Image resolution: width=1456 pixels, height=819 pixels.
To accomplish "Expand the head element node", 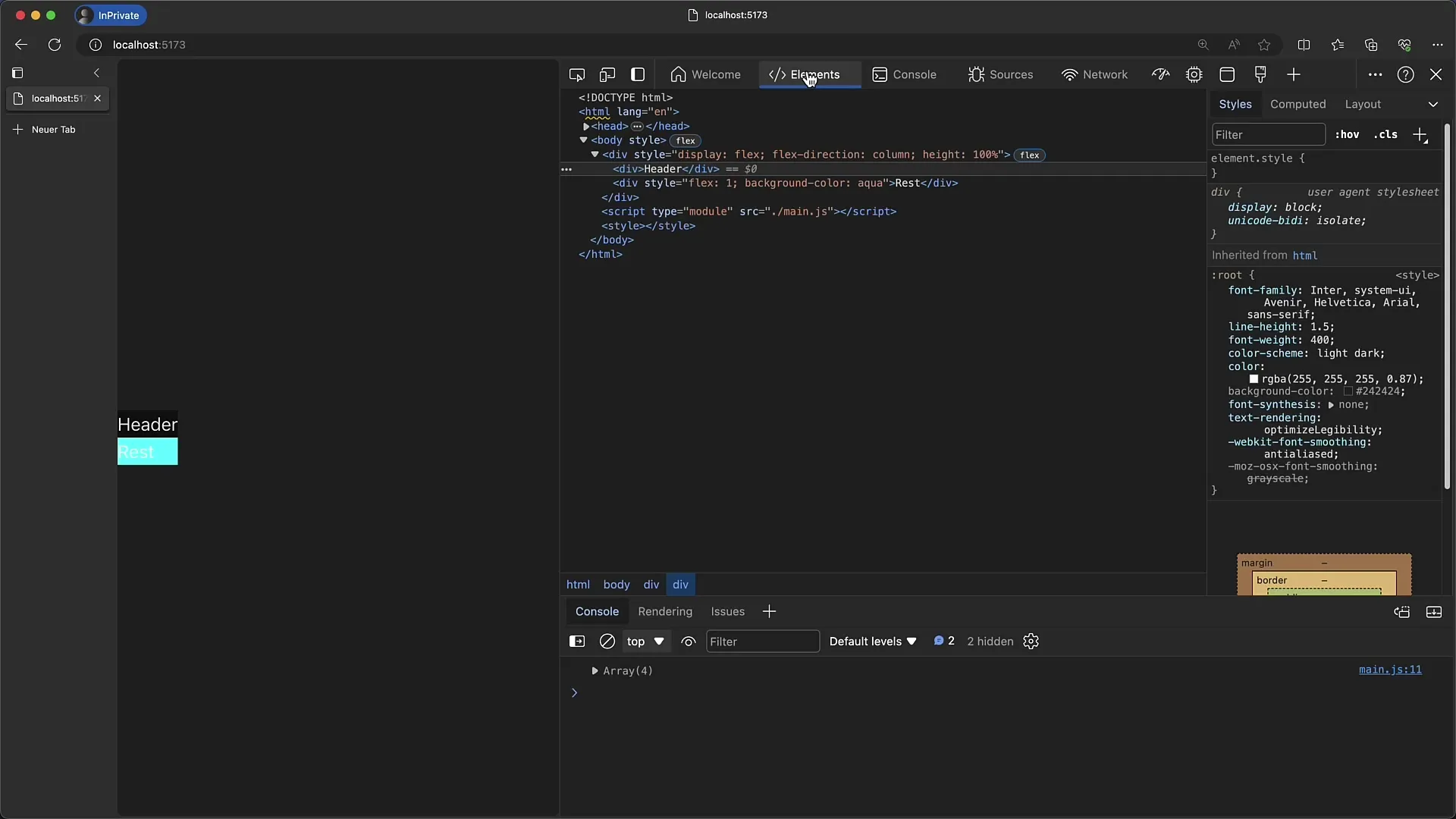I will coord(586,126).
